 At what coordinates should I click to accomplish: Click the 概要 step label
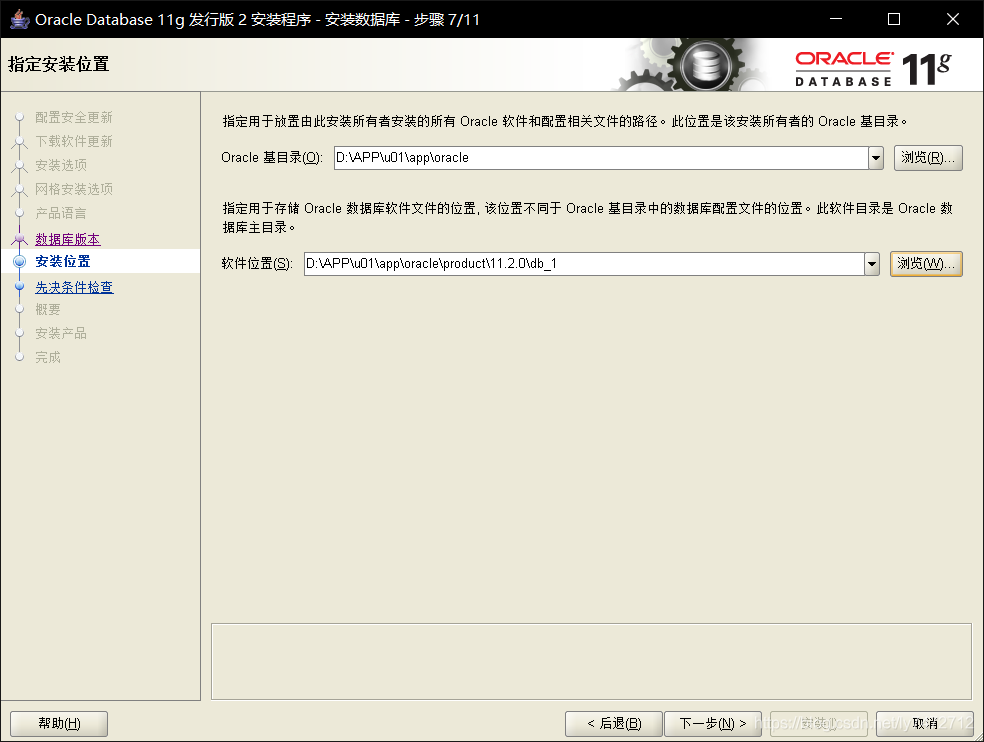[48, 309]
